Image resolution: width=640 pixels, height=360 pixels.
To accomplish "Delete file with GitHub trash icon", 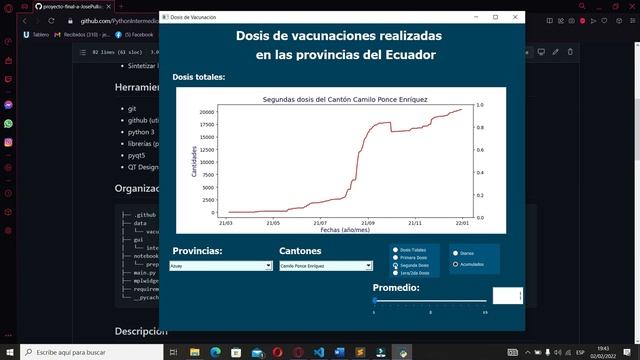I will tap(570, 52).
